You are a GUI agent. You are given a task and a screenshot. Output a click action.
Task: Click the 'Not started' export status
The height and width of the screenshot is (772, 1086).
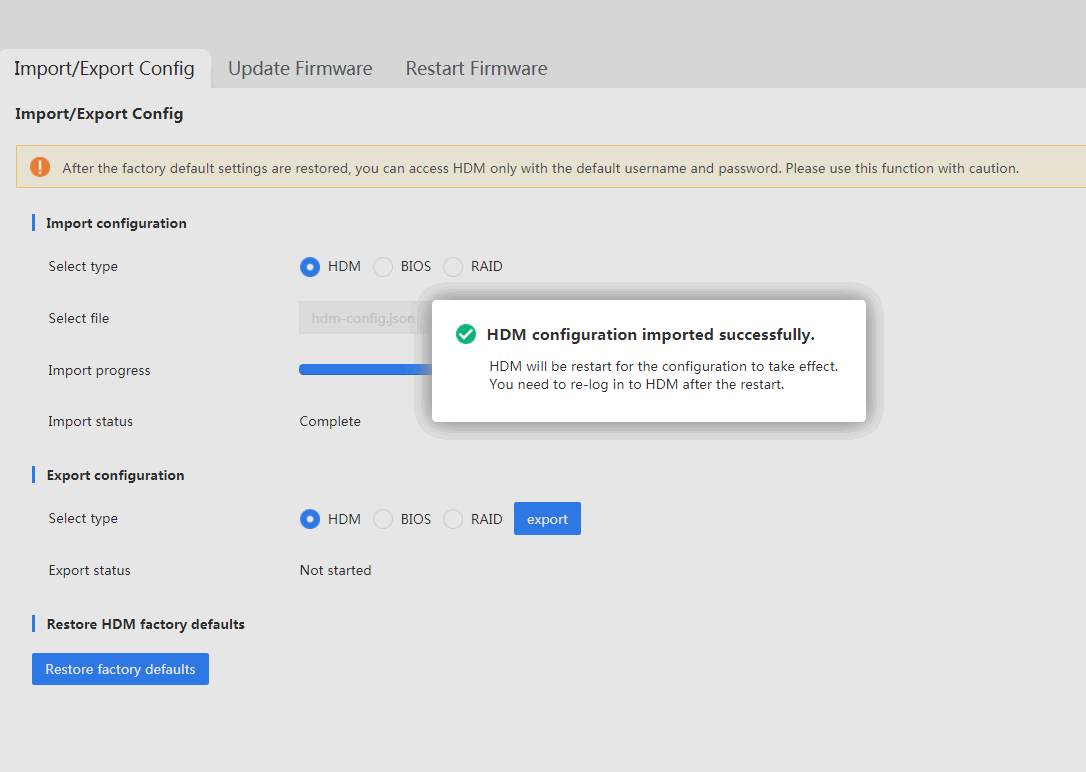[x=335, y=570]
